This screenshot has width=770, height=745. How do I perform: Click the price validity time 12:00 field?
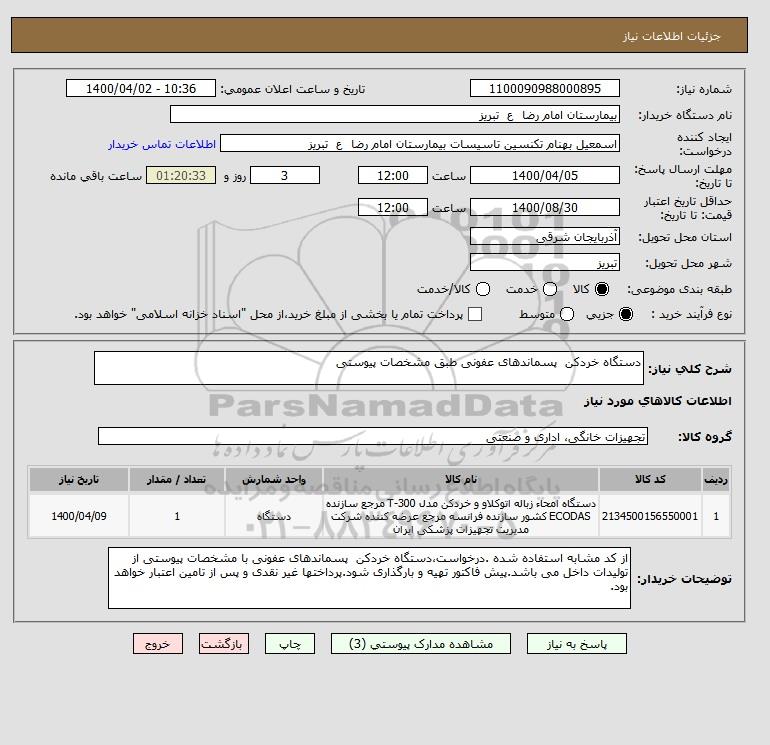tap(393, 207)
